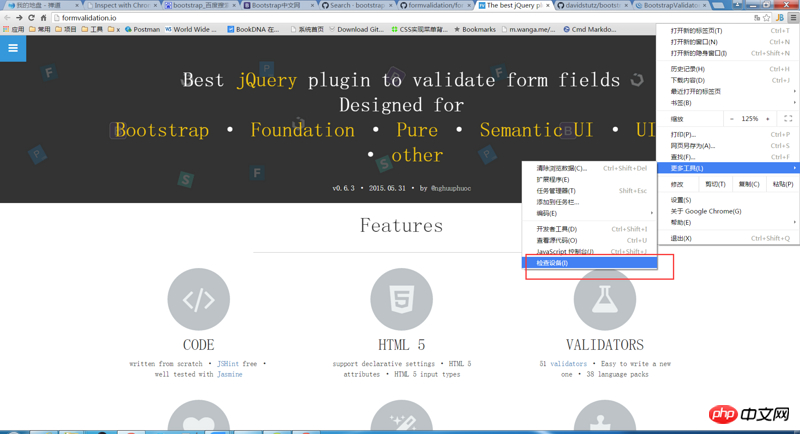Click the JSHint link under CODE
The height and width of the screenshot is (434, 800).
[228, 364]
